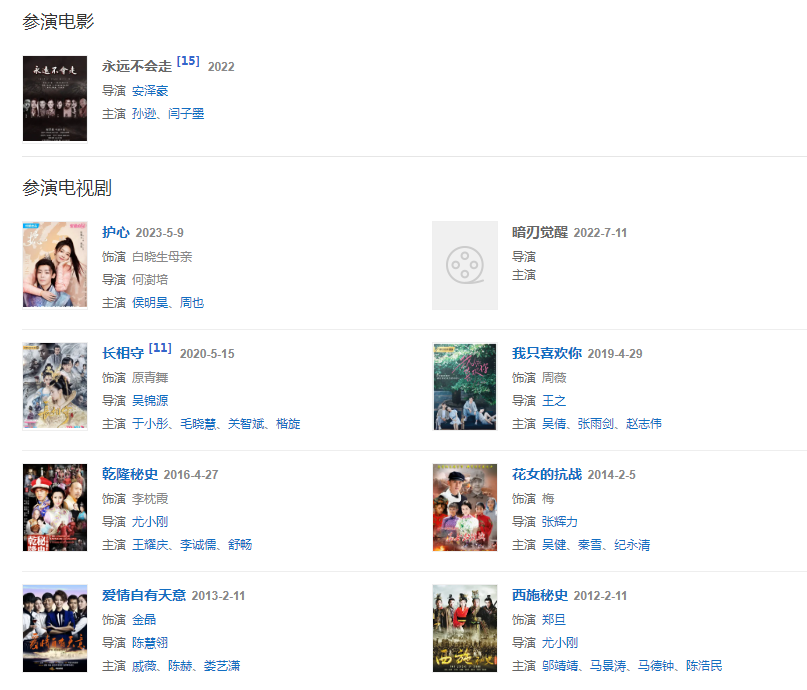Open the 长相守 poster thumbnail

[x=55, y=386]
